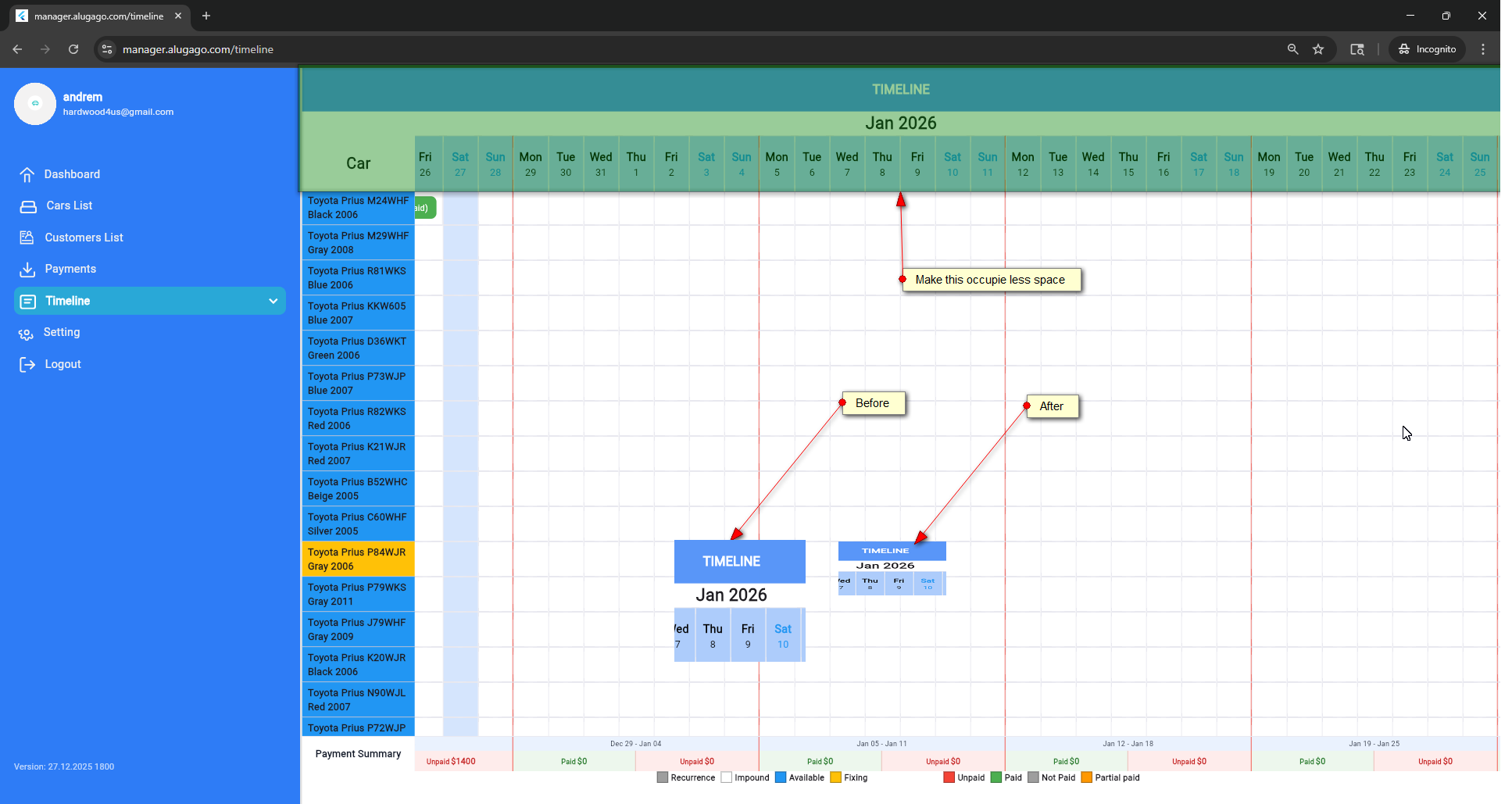
Task: Select Toyota Prius M24WHF Black 2006 row
Action: tap(358, 208)
